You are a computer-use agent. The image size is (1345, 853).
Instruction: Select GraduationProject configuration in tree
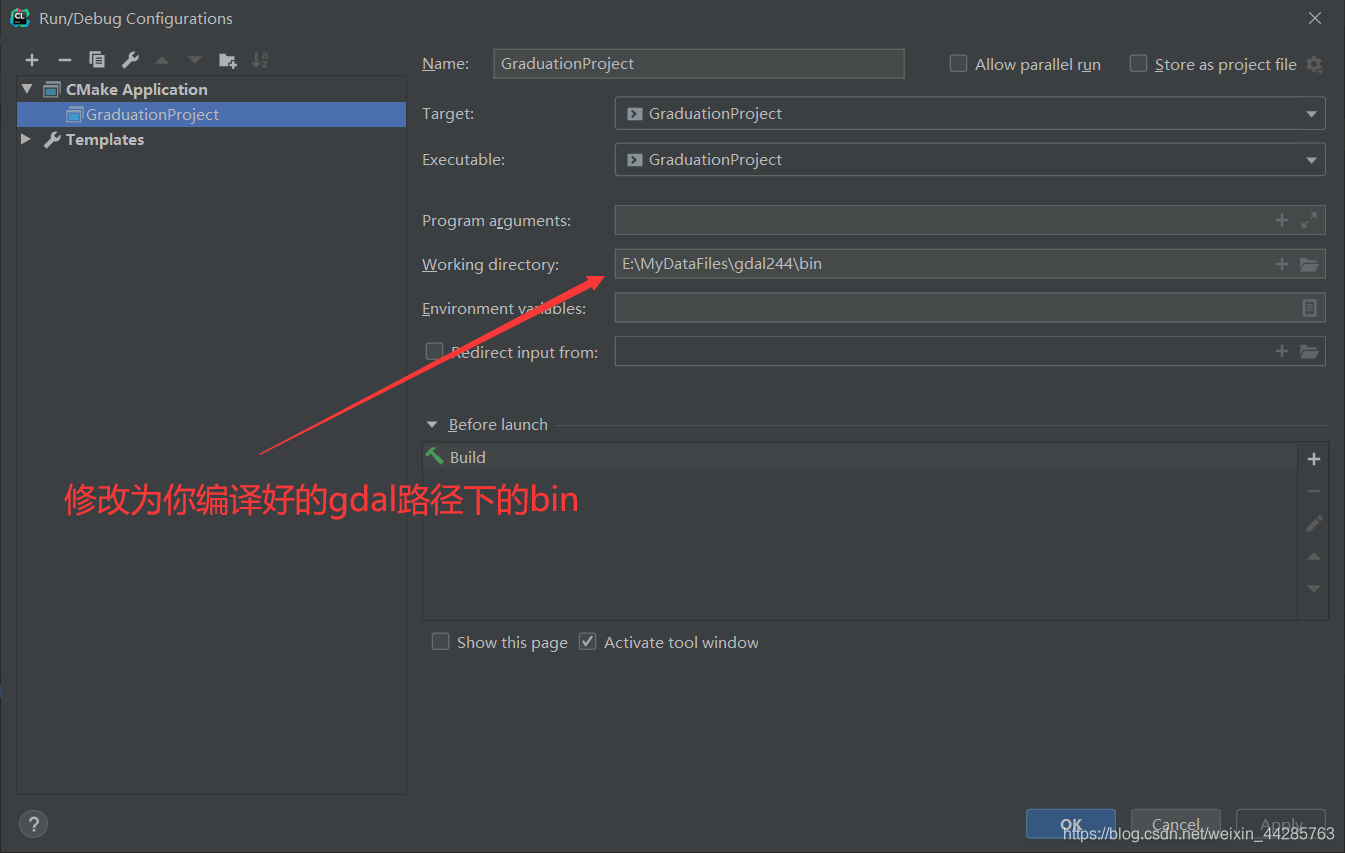pos(211,114)
